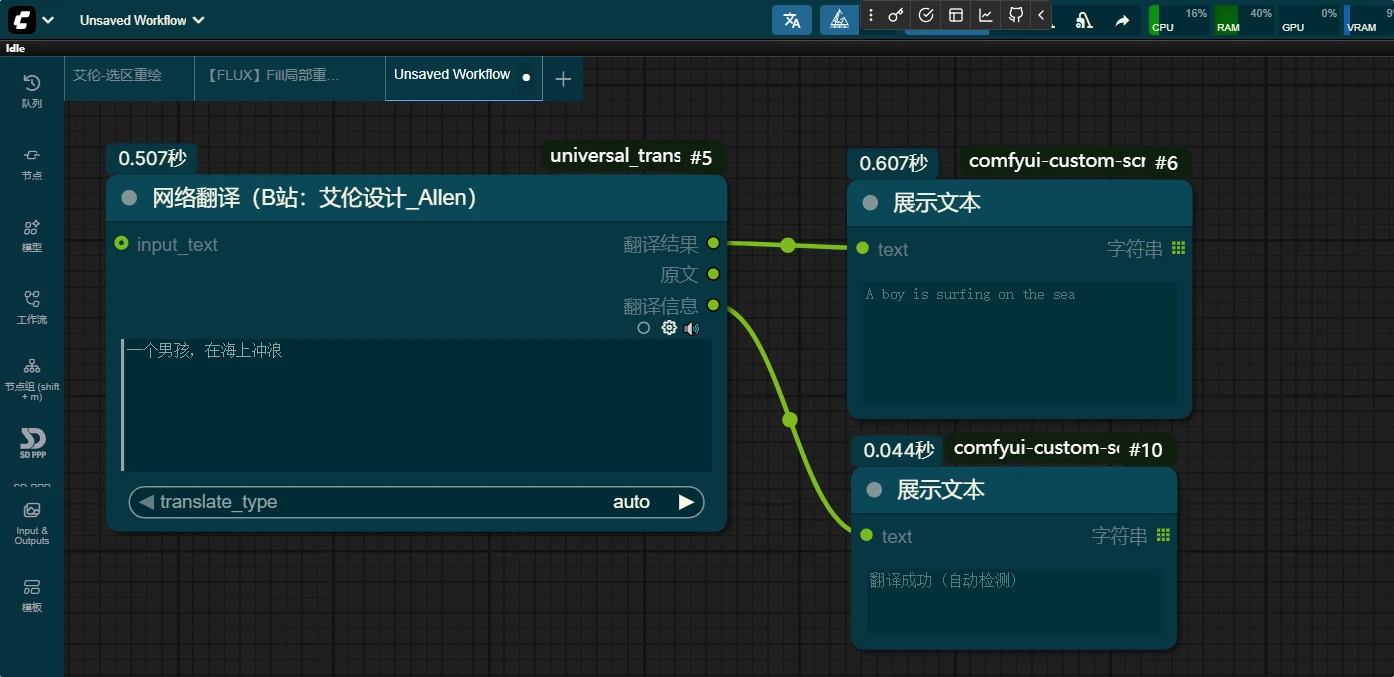
Task: Click right arrow on translate_type selector
Action: [x=686, y=502]
